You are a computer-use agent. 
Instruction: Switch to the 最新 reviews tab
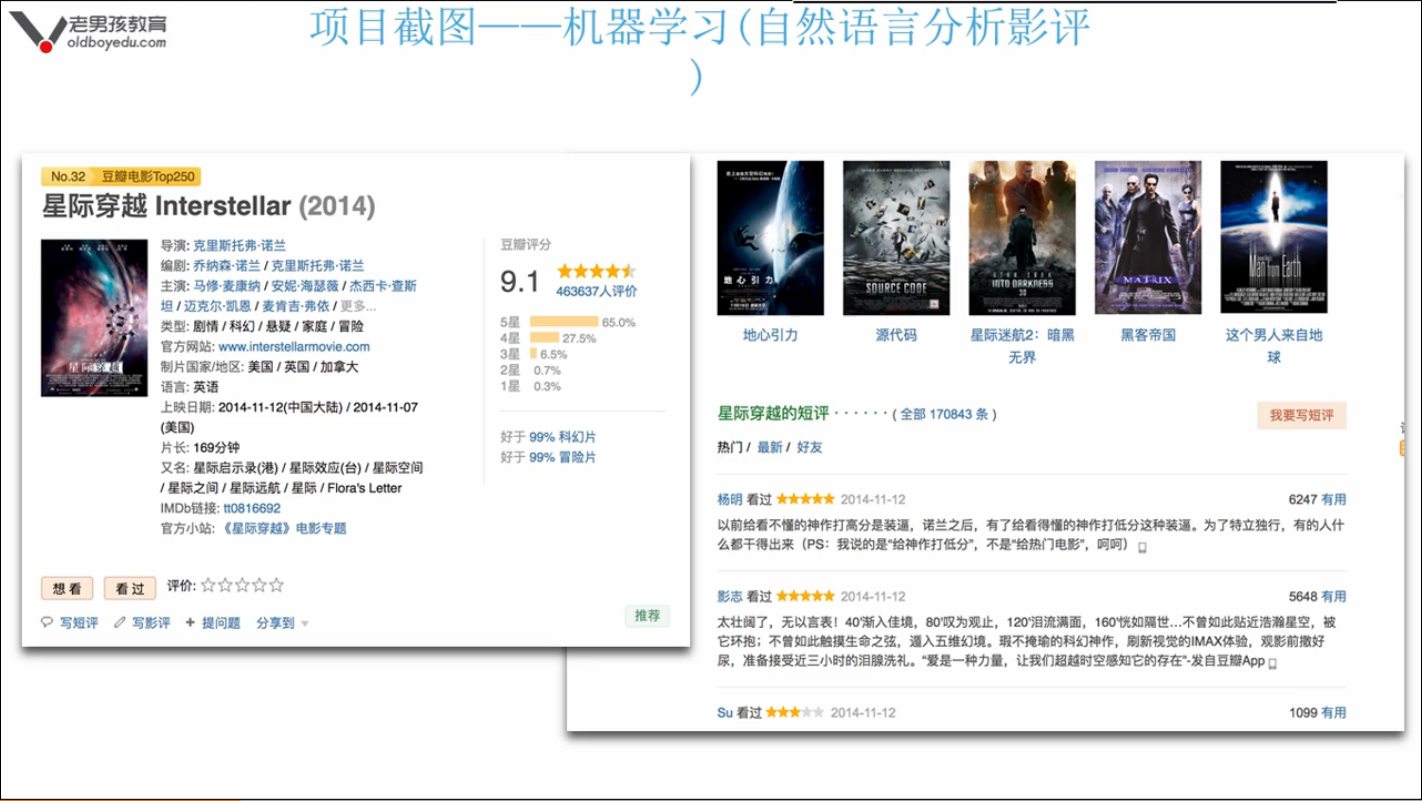tap(770, 447)
